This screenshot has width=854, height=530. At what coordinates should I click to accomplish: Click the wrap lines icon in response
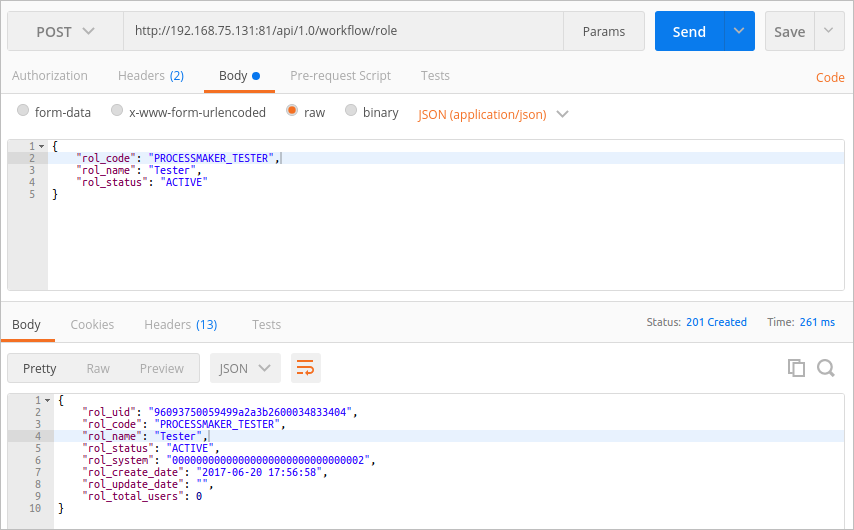(306, 368)
